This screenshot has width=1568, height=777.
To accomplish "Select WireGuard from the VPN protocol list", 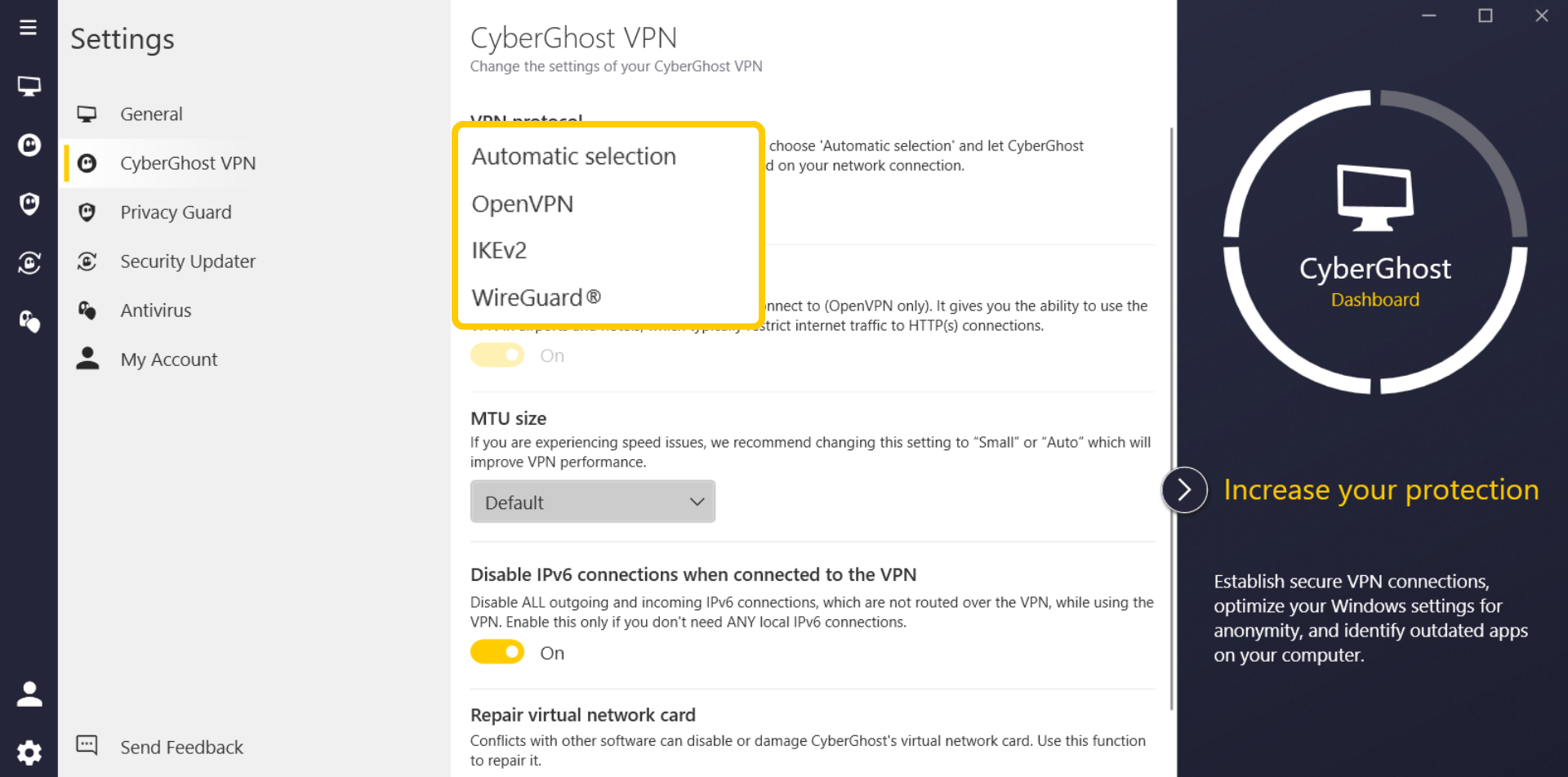I will [536, 297].
